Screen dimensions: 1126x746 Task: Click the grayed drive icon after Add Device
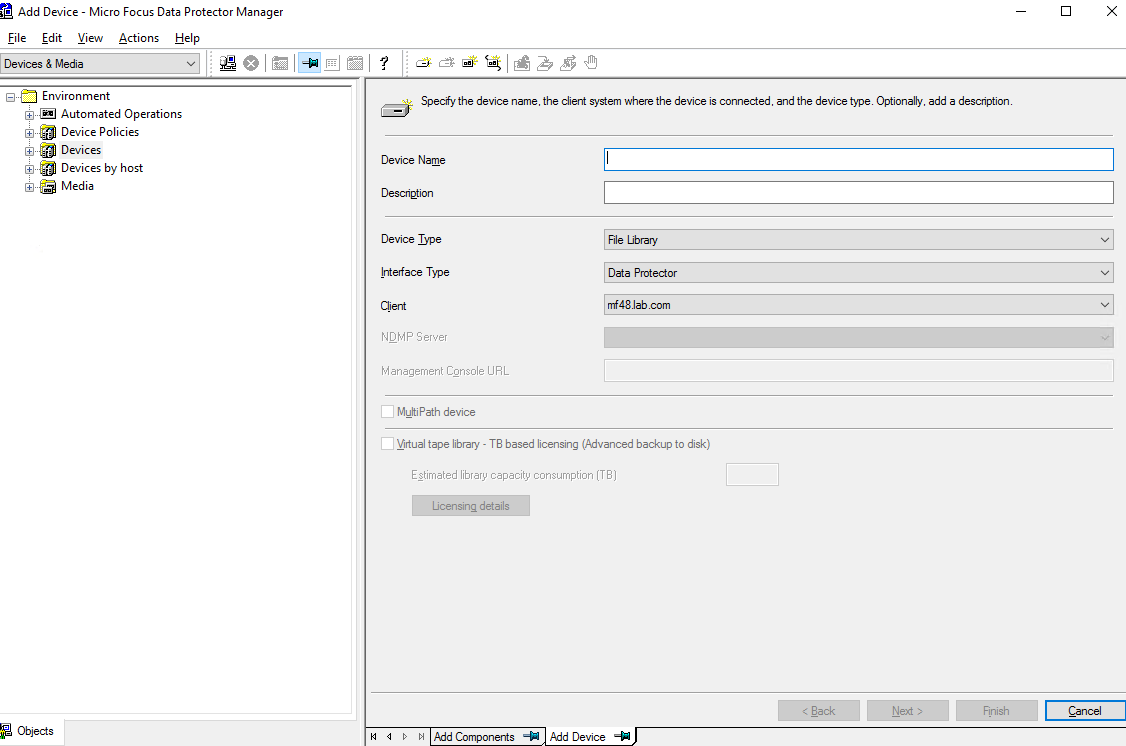(447, 63)
